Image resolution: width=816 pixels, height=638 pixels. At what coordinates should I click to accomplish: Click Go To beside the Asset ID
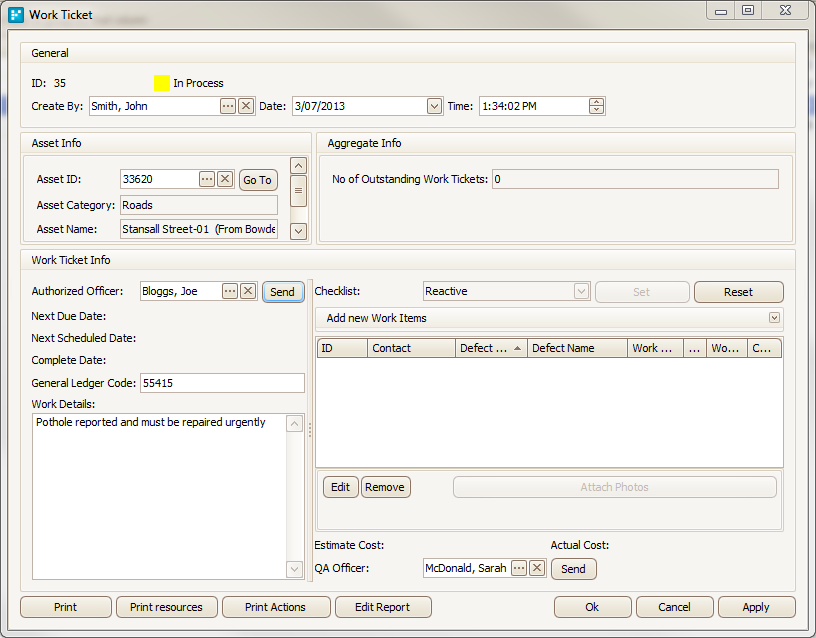click(x=257, y=180)
